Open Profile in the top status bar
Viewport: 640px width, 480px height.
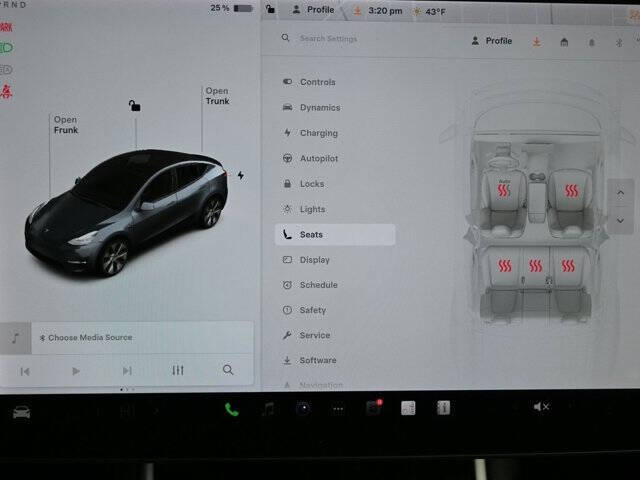click(313, 10)
